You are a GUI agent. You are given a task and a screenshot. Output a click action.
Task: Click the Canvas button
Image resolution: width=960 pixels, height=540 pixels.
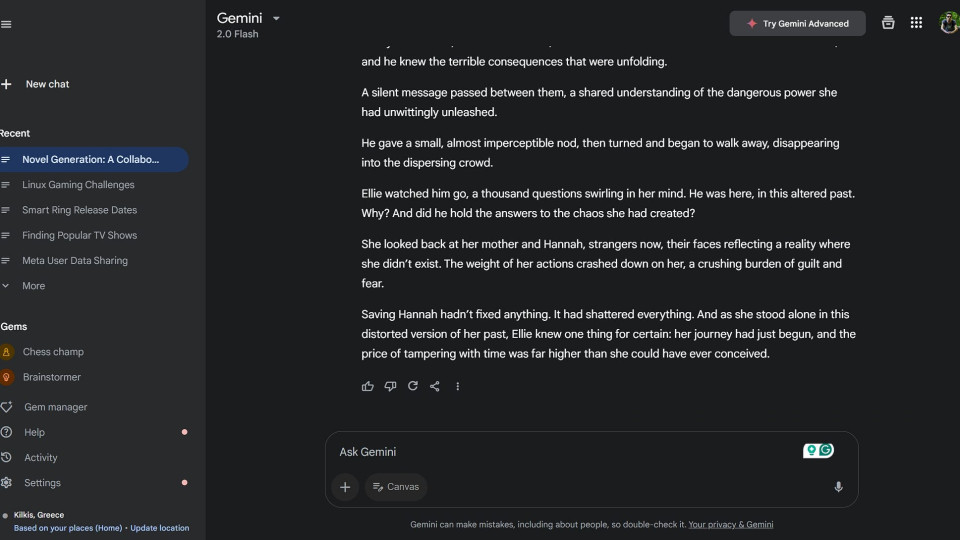[396, 487]
